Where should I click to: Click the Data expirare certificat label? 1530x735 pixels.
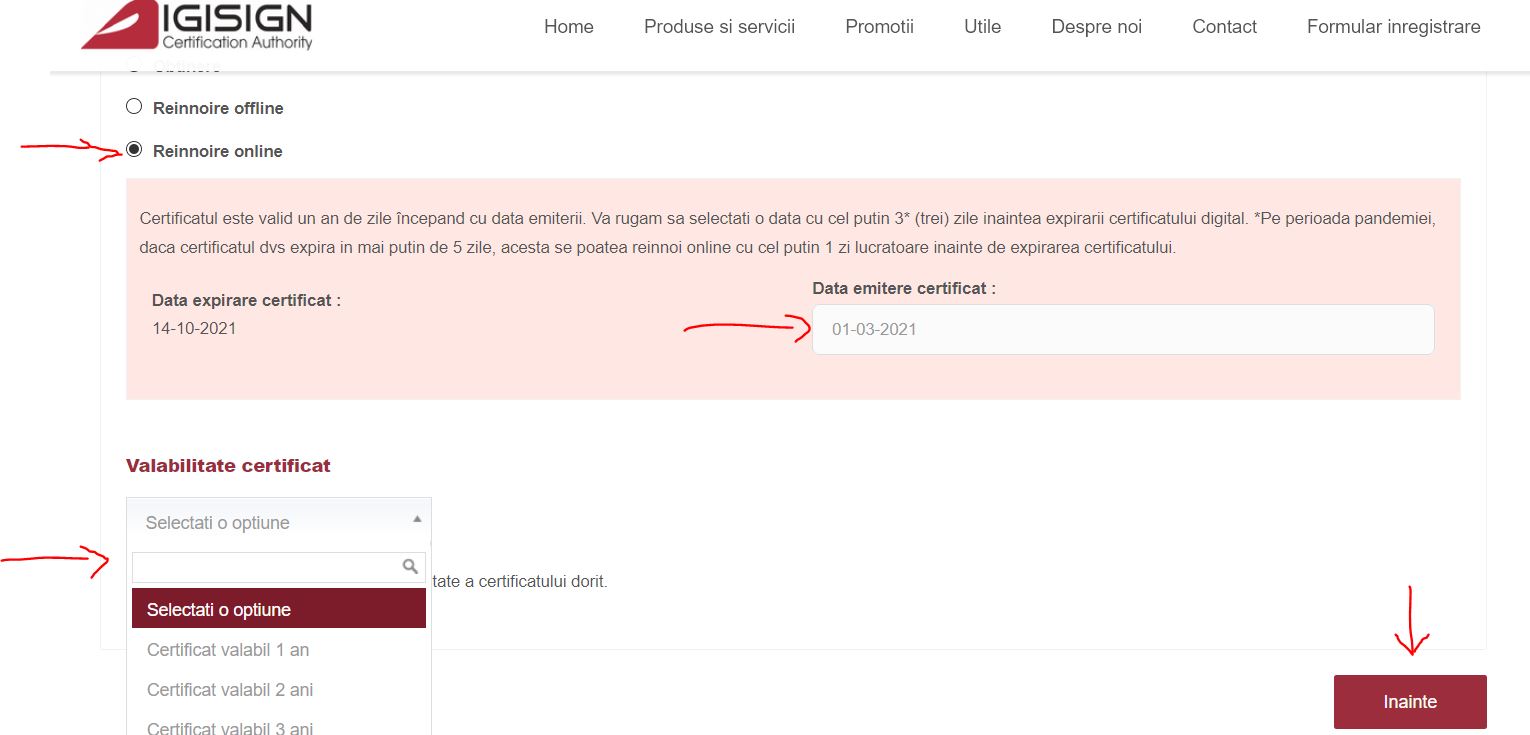point(246,300)
